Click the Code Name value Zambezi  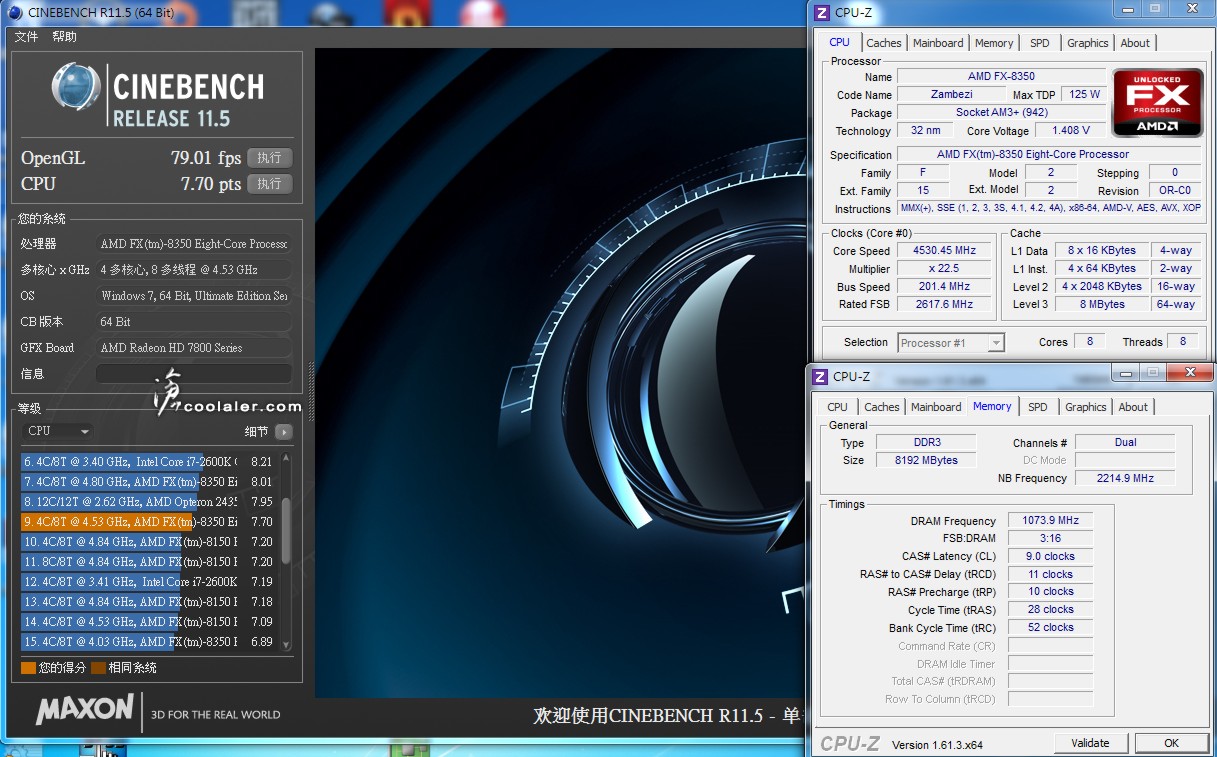click(x=951, y=95)
